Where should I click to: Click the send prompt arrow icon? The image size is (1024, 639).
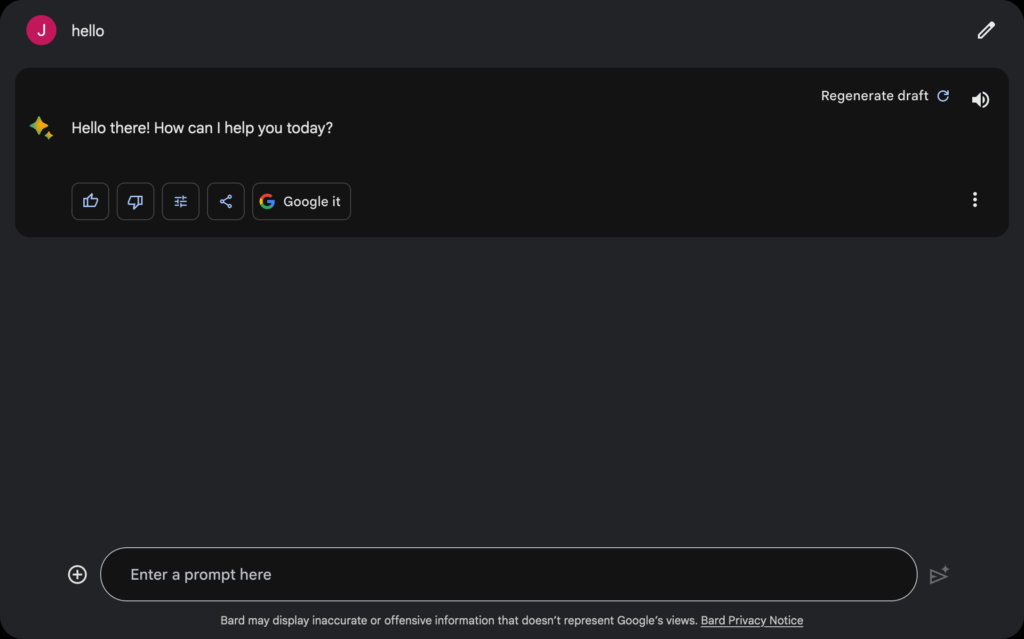[939, 575]
